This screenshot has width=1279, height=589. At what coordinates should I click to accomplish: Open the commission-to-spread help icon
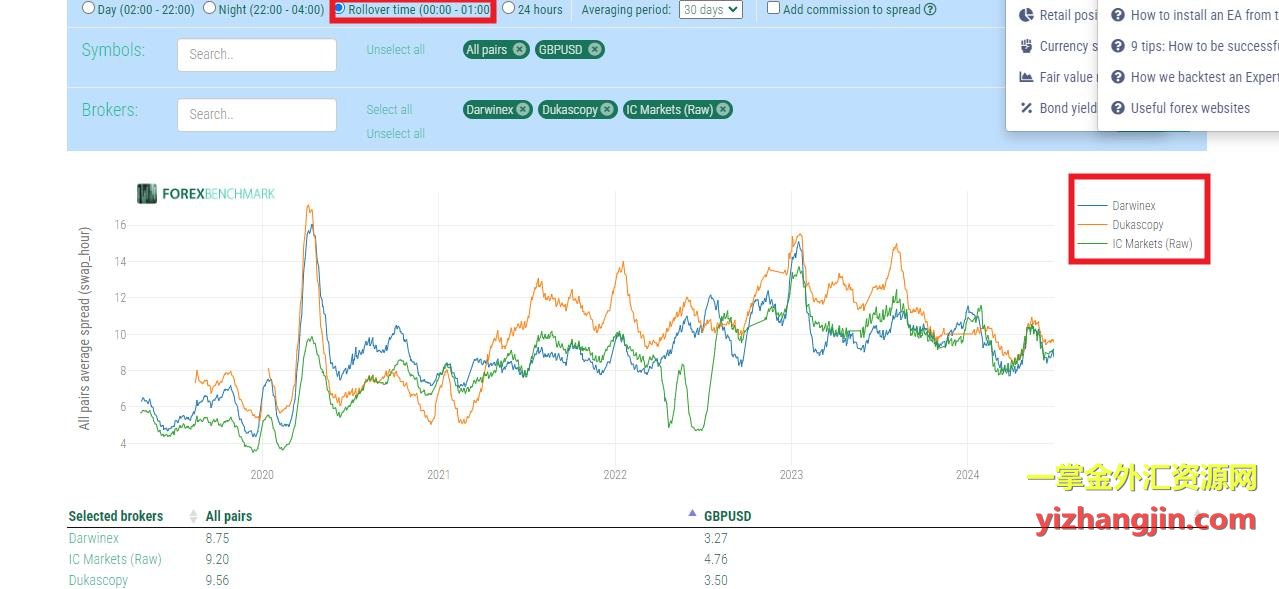(x=930, y=10)
